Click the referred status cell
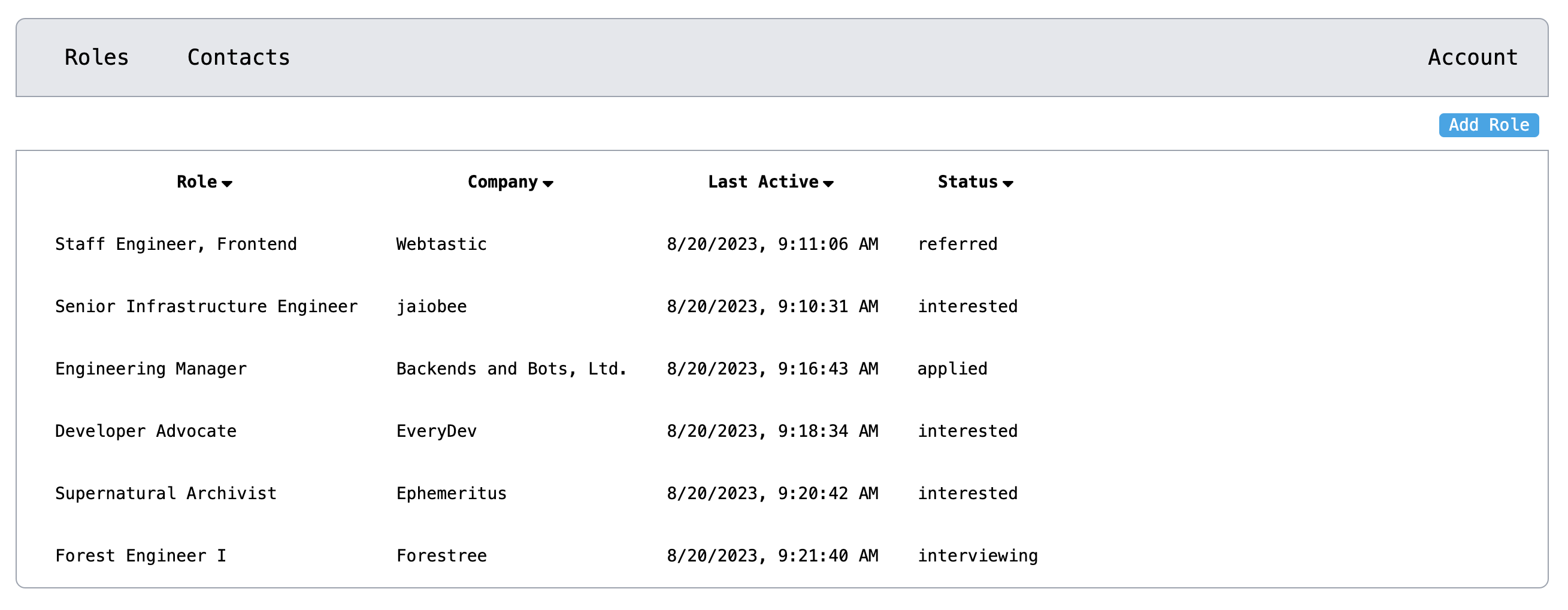 point(958,244)
